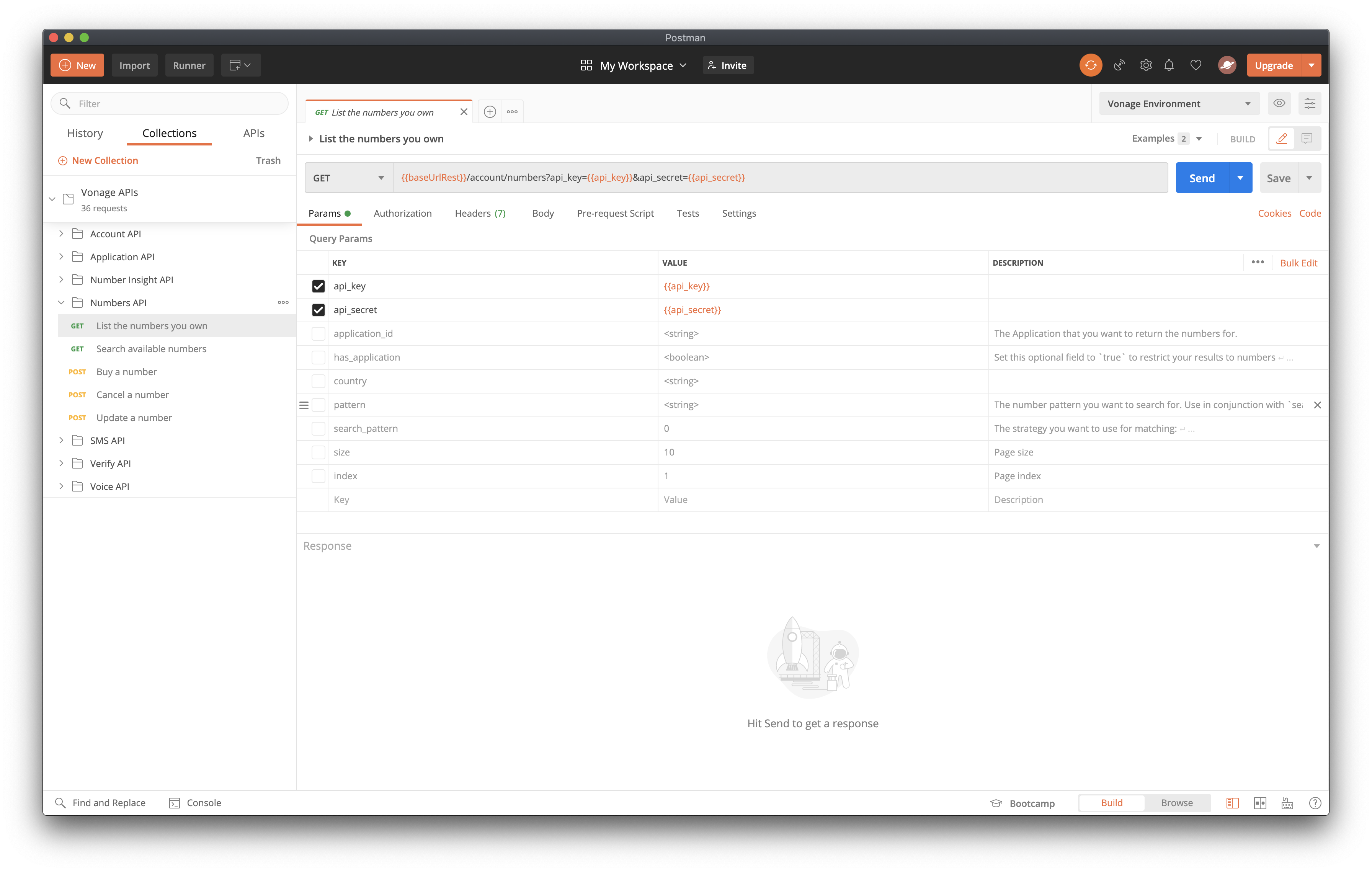Open tab options three dots
The height and width of the screenshot is (872, 1372).
(512, 112)
